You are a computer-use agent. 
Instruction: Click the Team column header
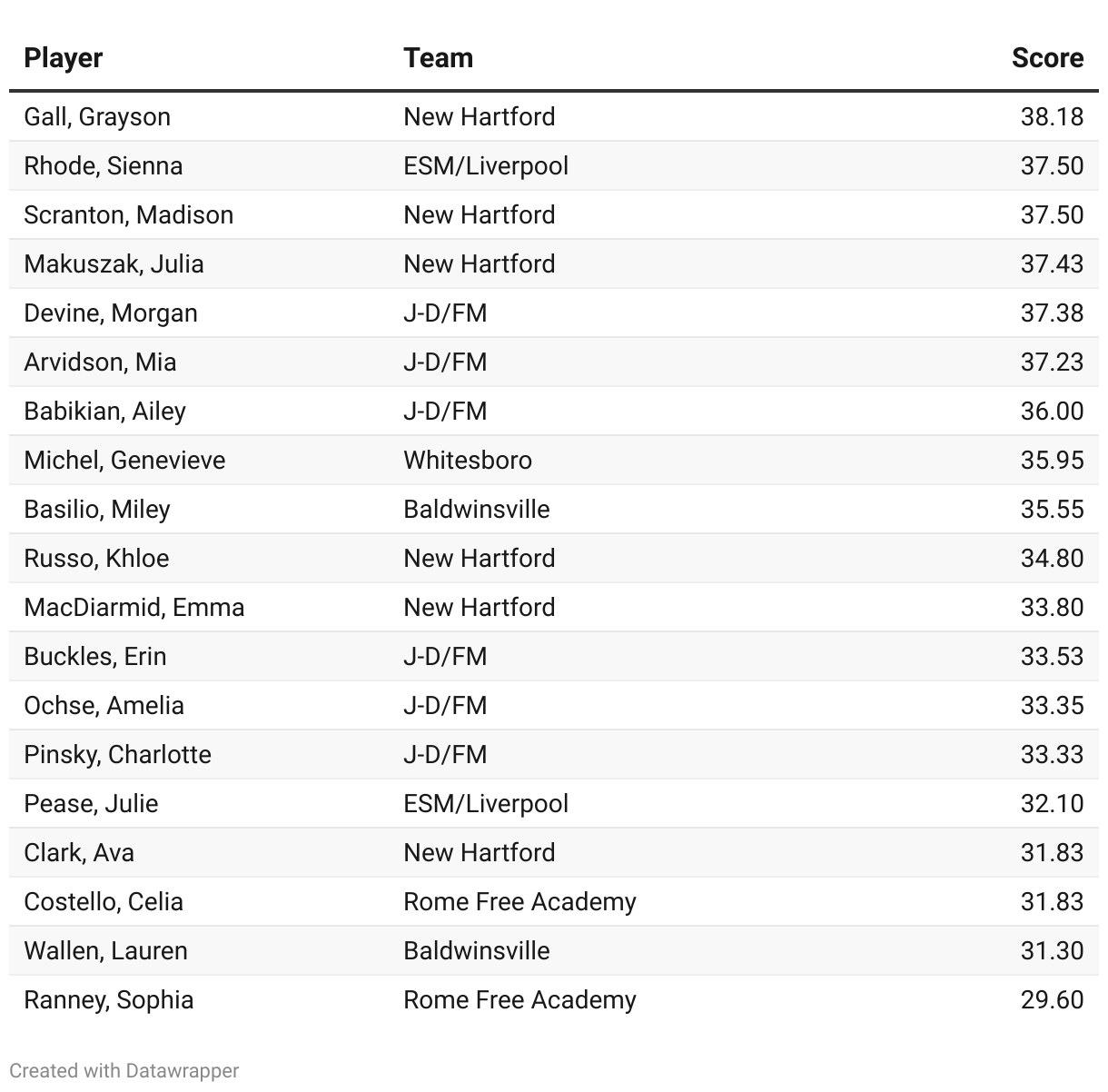tap(438, 58)
